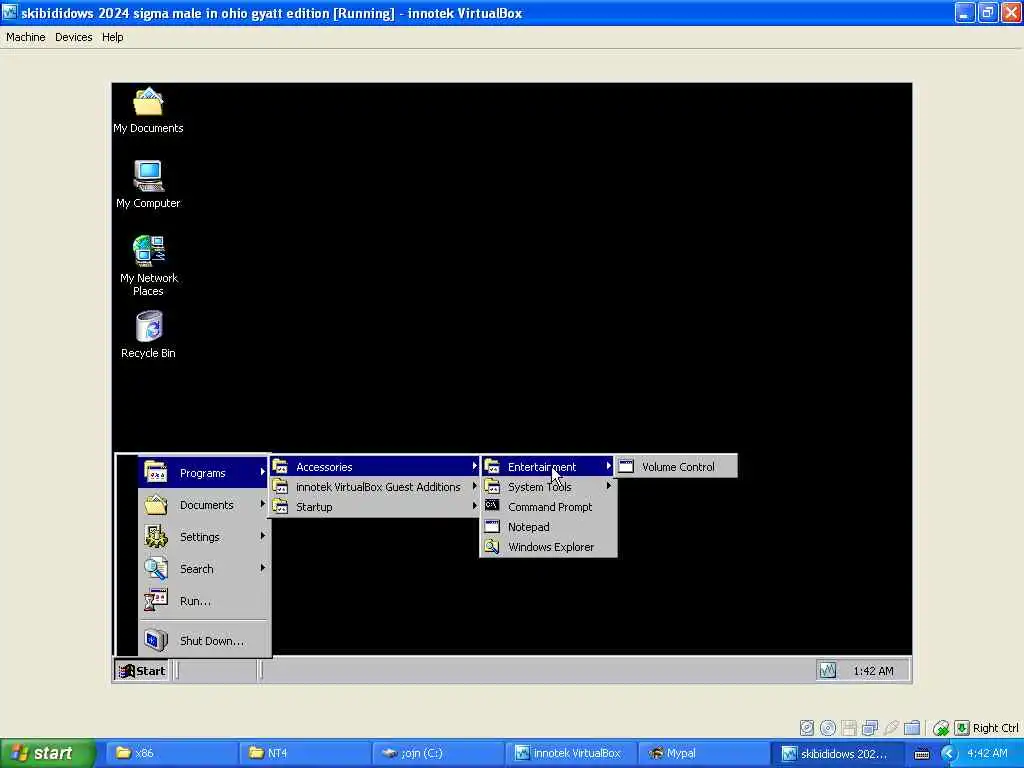Launch Notepad from Accessories
1024x768 pixels.
coord(548,526)
